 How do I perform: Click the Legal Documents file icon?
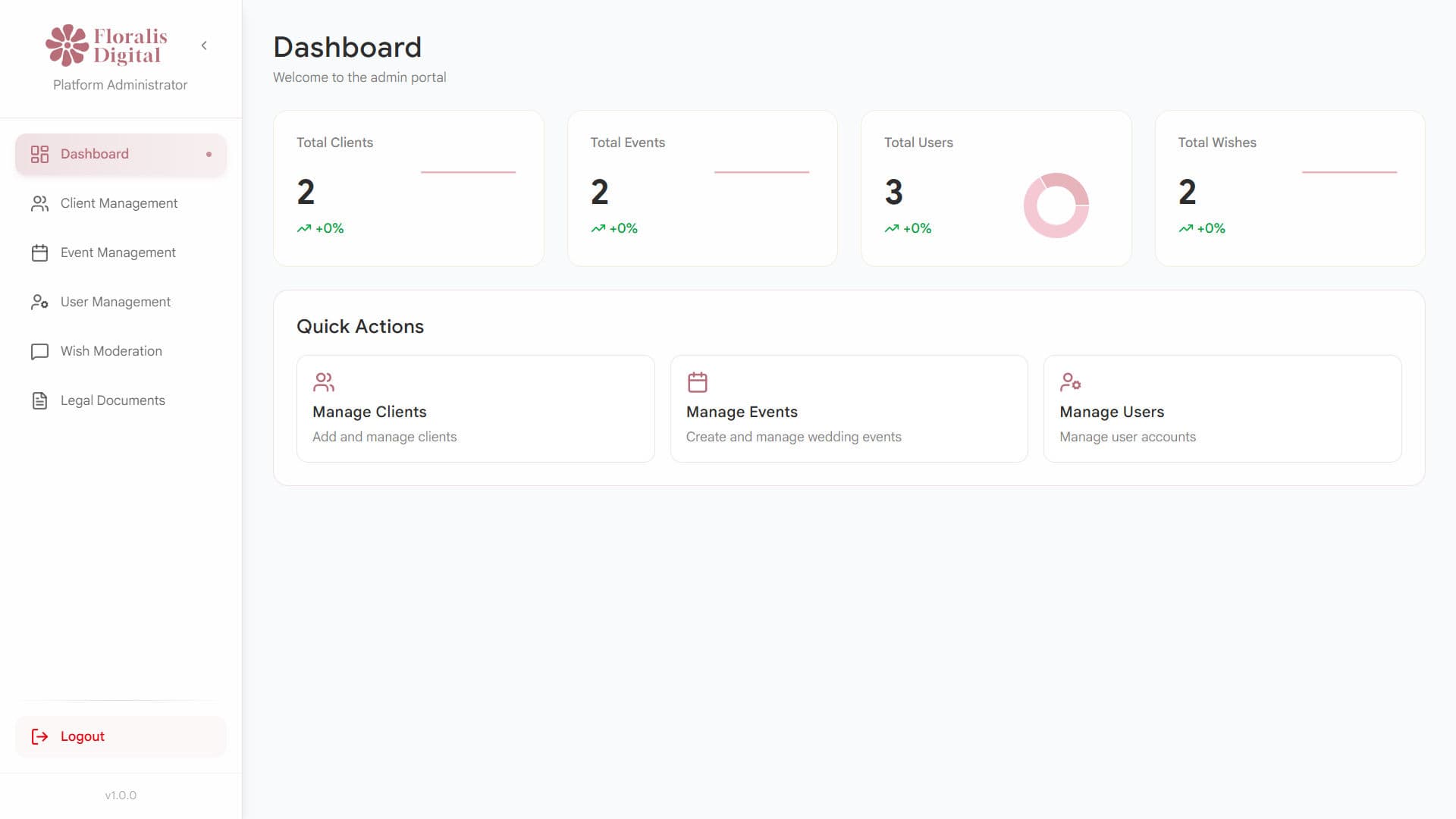point(39,400)
